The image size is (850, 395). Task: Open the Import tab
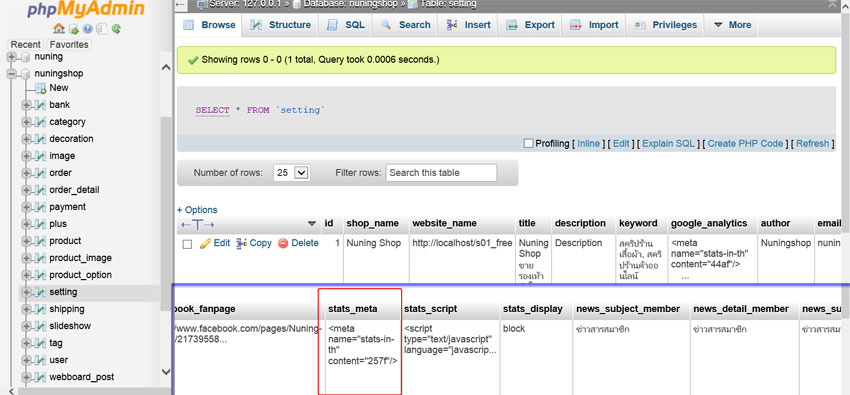[594, 25]
